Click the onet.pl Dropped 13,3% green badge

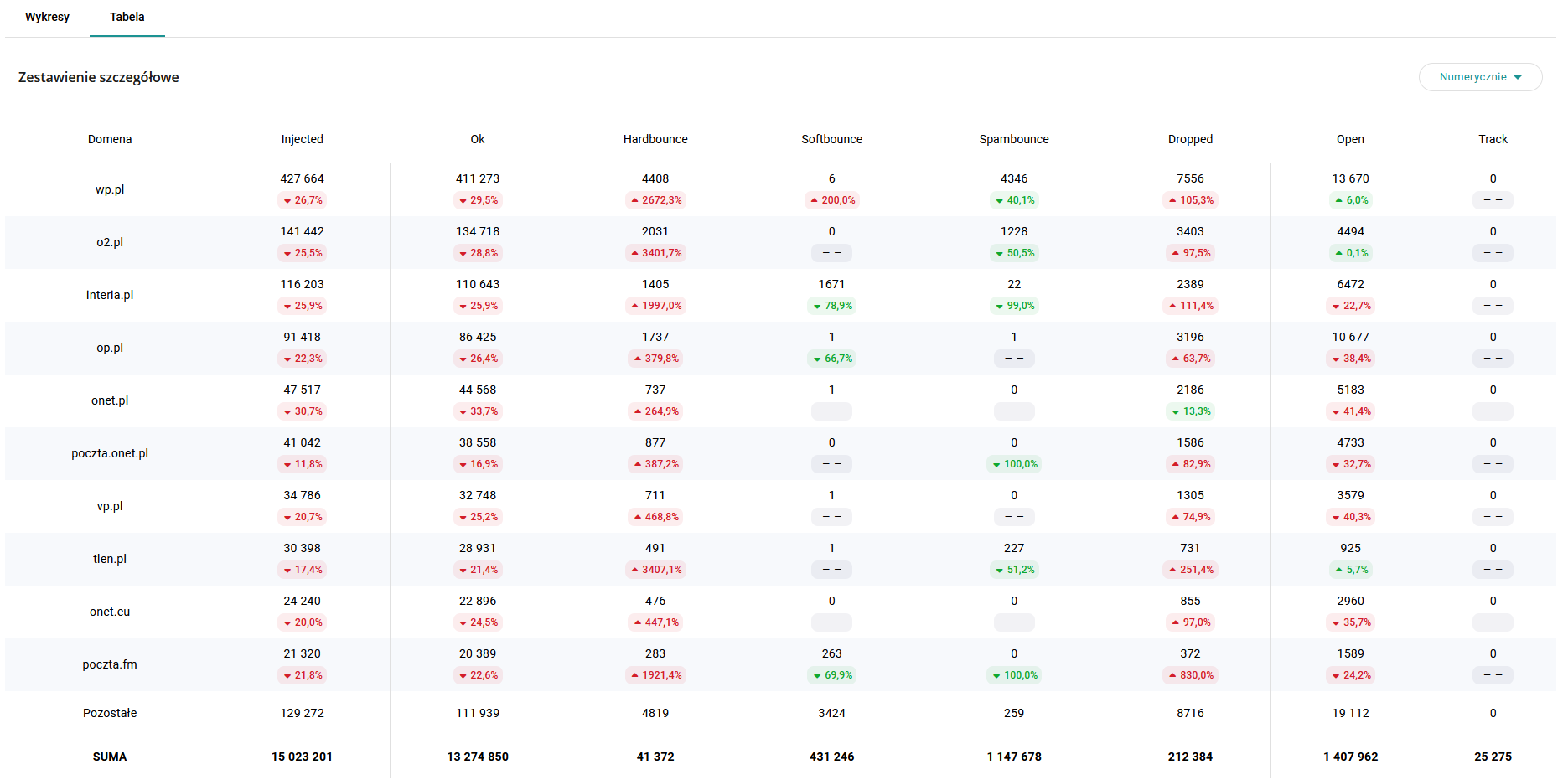tap(1190, 411)
